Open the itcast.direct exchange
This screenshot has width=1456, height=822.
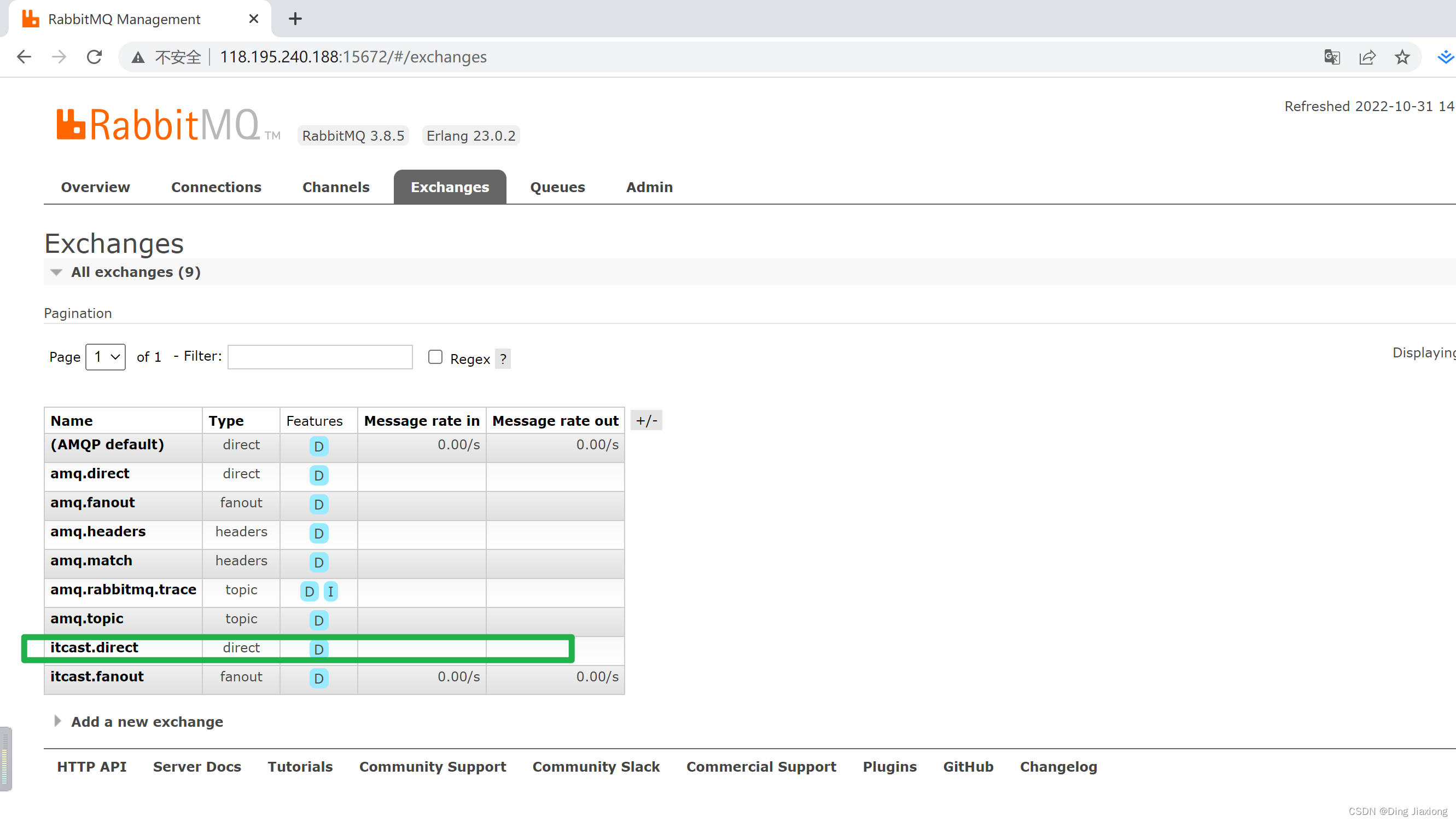[x=94, y=647]
